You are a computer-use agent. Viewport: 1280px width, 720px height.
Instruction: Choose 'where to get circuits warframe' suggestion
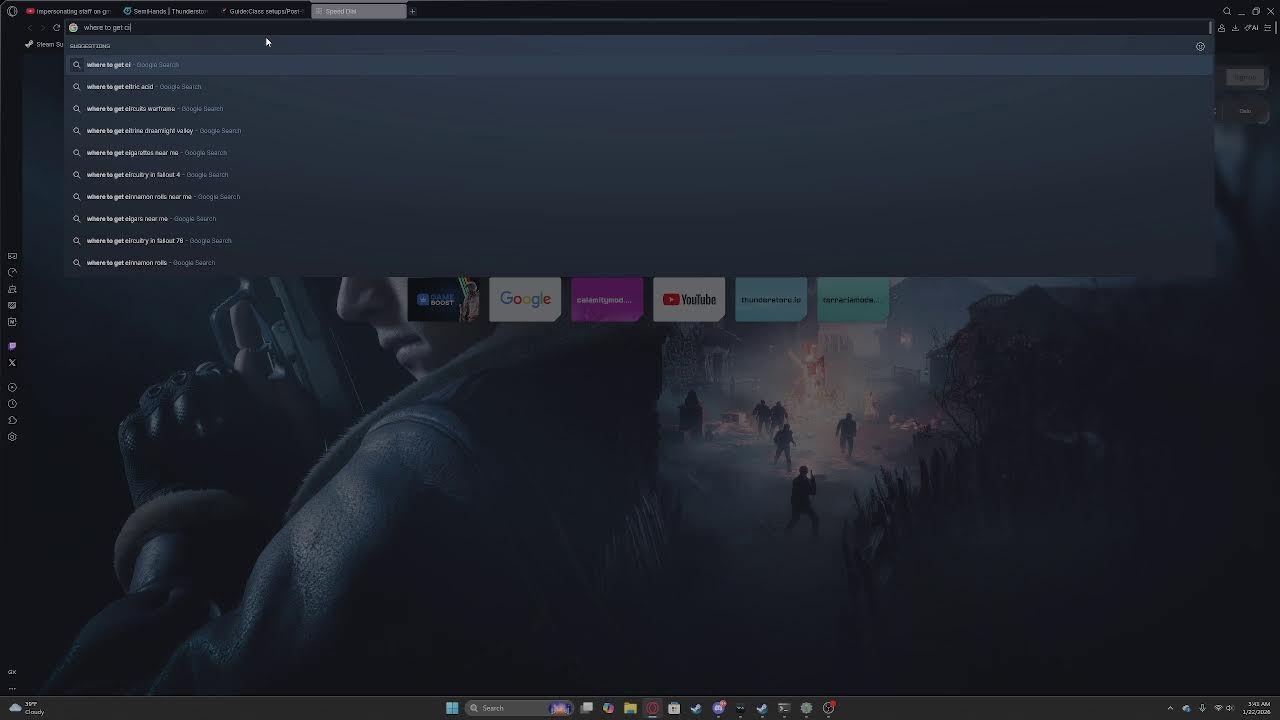640,109
